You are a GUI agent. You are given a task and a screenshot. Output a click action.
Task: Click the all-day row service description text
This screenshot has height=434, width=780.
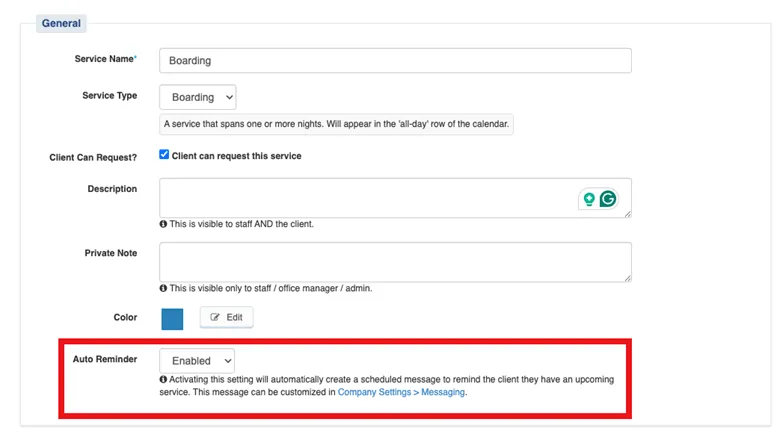click(x=336, y=124)
